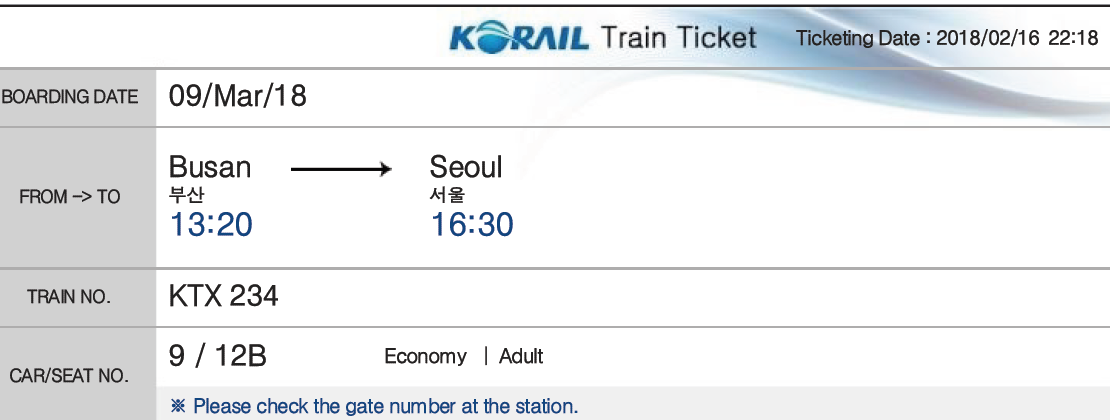The image size is (1110, 420).
Task: Select the boarding date 09/Mar/18
Action: pyautogui.click(x=238, y=96)
